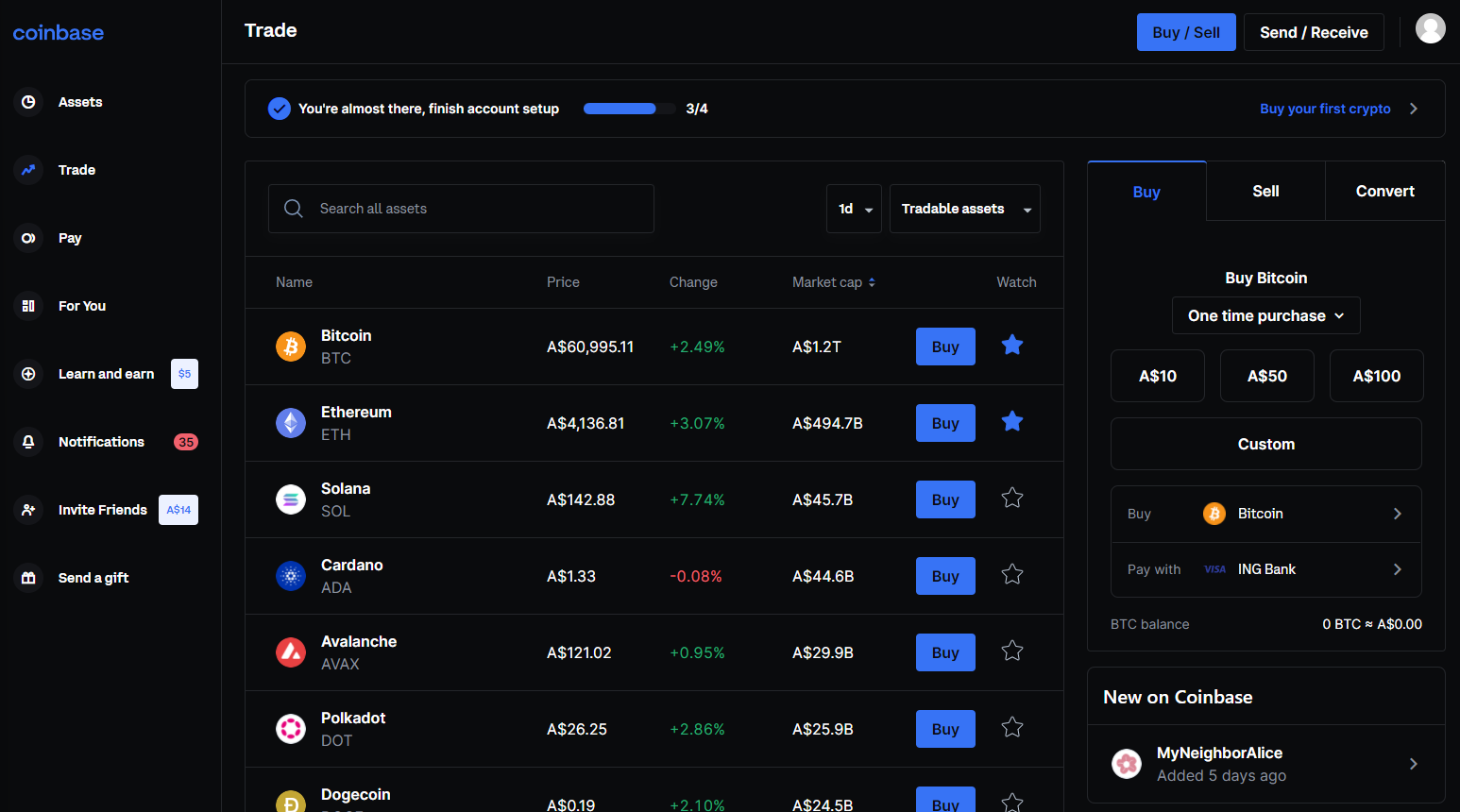The width and height of the screenshot is (1460, 812).
Task: Add Cardano to watchlist star
Action: point(1012,575)
